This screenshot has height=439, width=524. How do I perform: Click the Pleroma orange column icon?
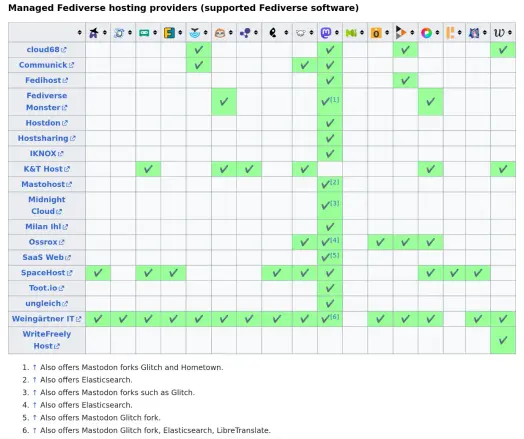point(450,33)
